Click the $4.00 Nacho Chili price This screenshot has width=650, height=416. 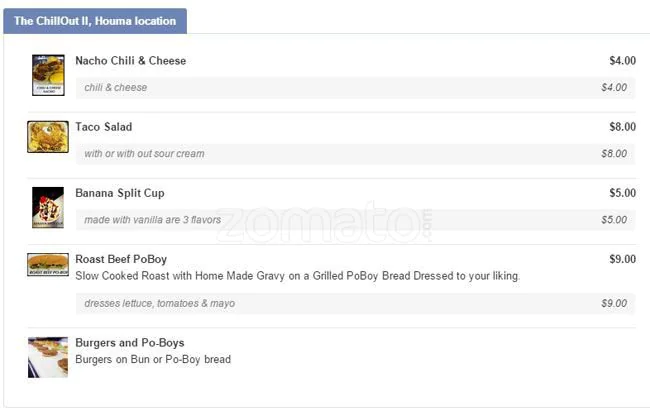tap(622, 61)
